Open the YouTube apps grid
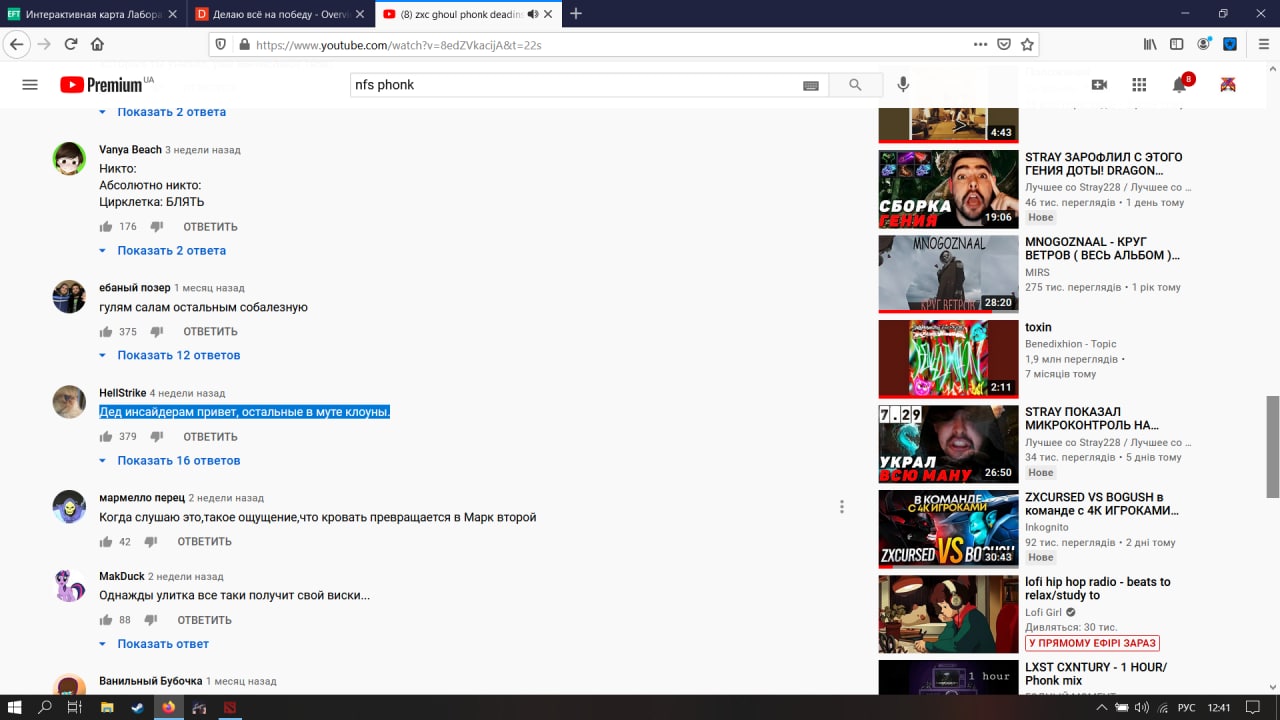The image size is (1280, 720). (1139, 85)
